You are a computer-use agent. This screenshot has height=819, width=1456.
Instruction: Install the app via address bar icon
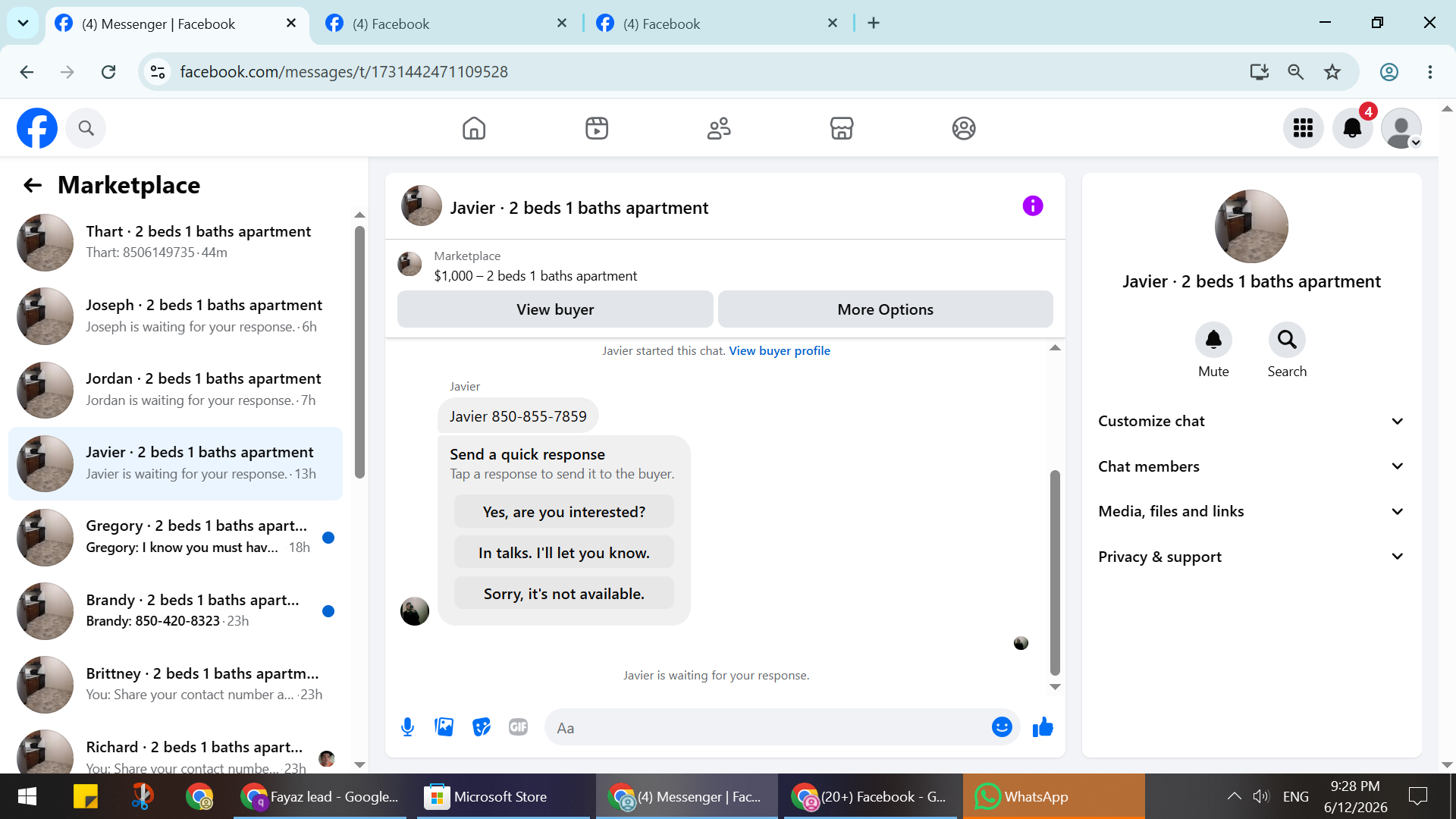(x=1259, y=72)
